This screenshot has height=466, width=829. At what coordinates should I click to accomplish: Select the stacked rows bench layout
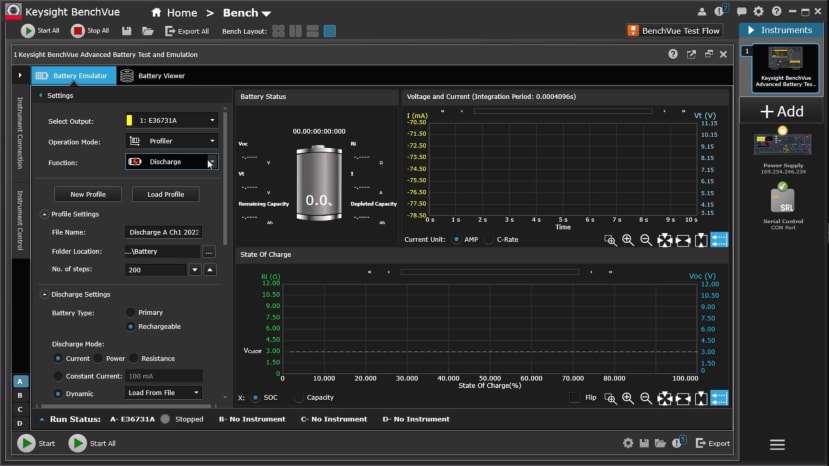312,31
